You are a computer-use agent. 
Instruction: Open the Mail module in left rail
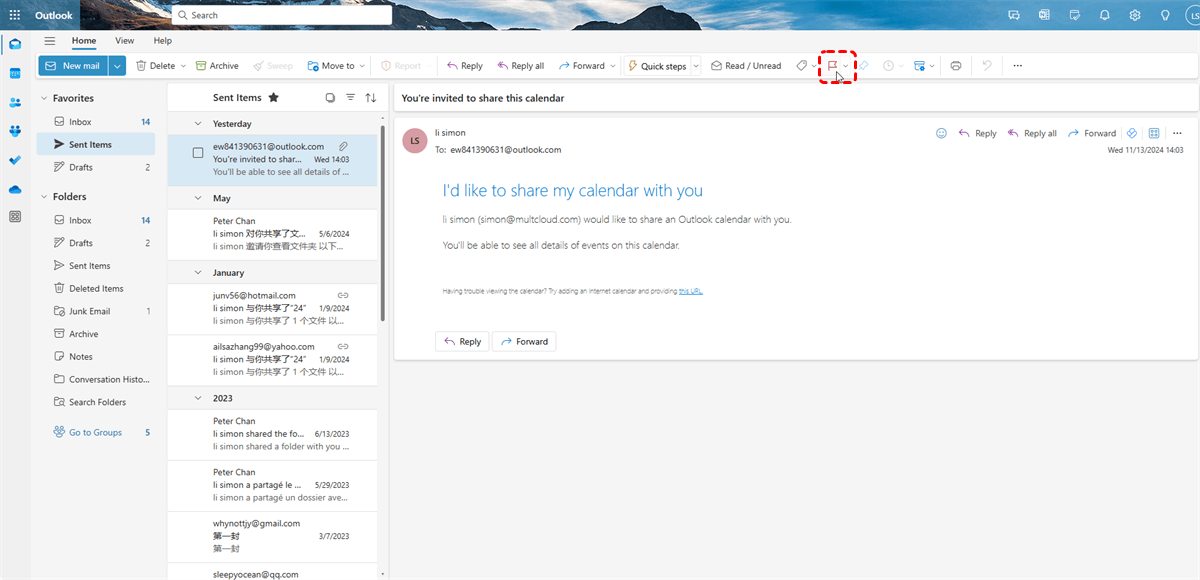(x=15, y=44)
